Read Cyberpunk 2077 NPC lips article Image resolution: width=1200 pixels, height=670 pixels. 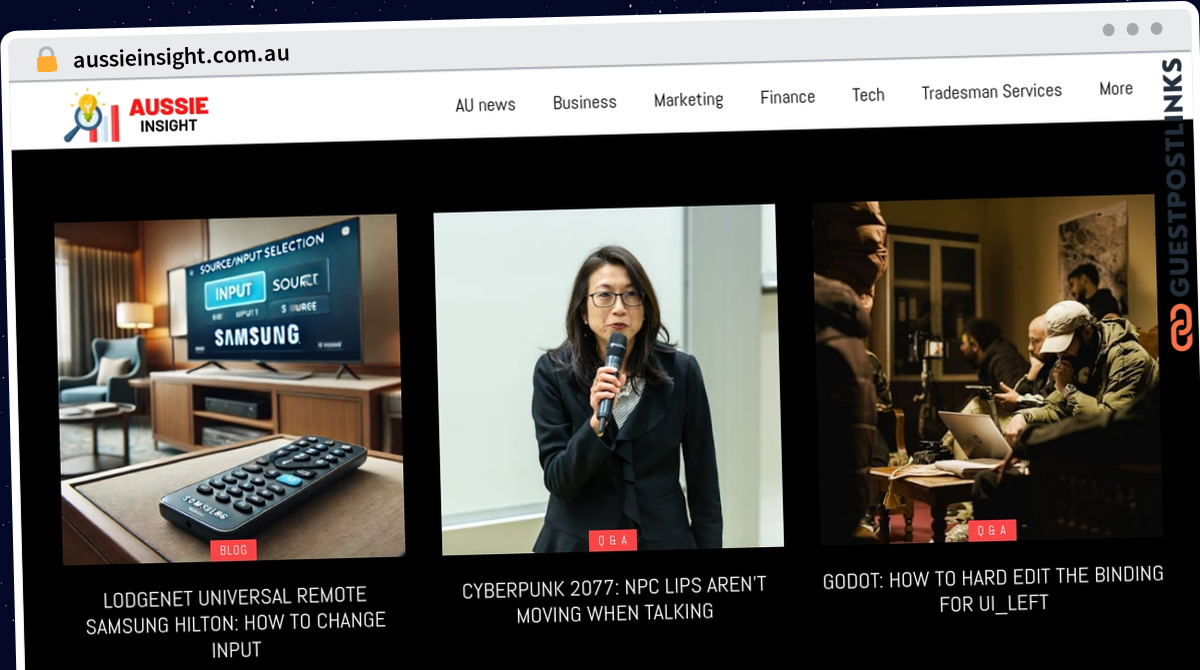(x=615, y=599)
